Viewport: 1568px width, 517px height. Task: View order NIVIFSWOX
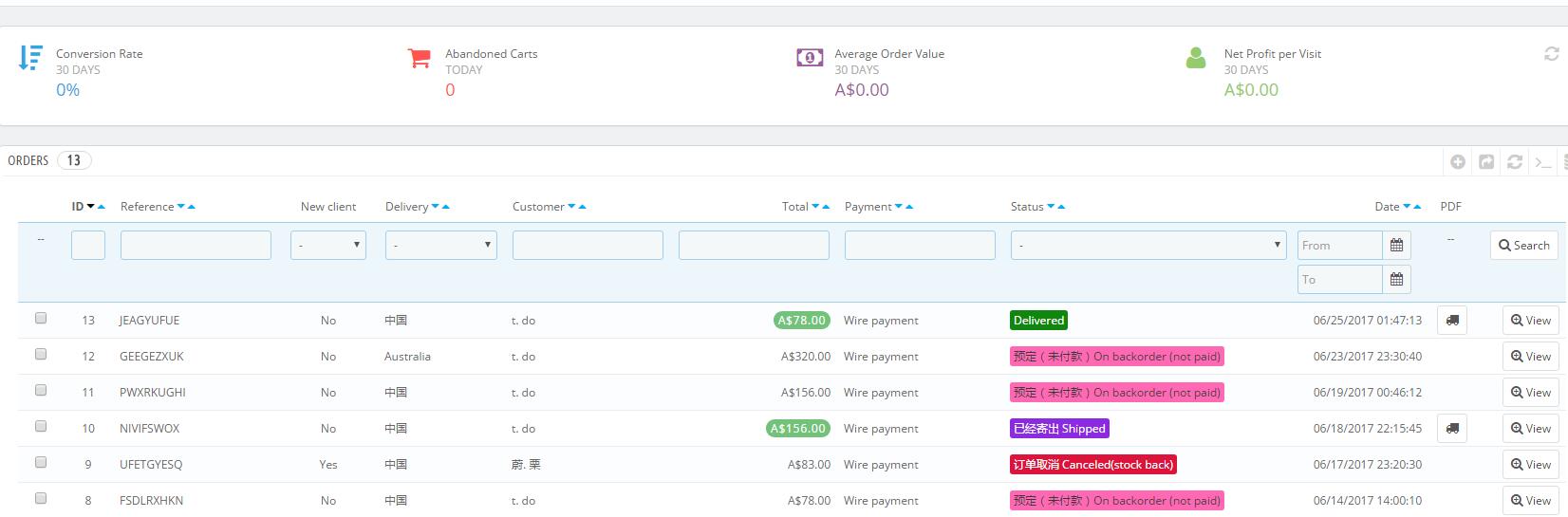point(1531,429)
